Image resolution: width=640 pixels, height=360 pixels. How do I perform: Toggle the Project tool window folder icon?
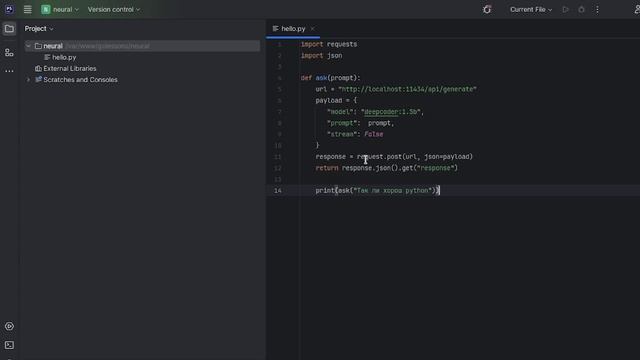pyautogui.click(x=9, y=29)
